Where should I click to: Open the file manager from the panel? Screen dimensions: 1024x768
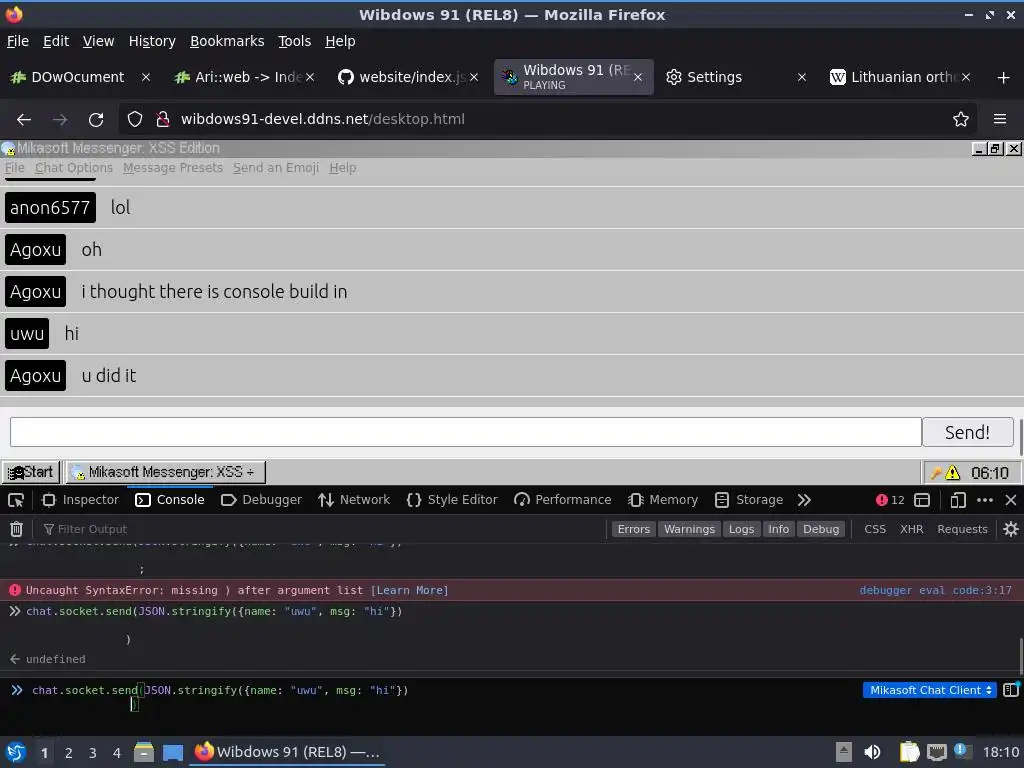point(144,752)
